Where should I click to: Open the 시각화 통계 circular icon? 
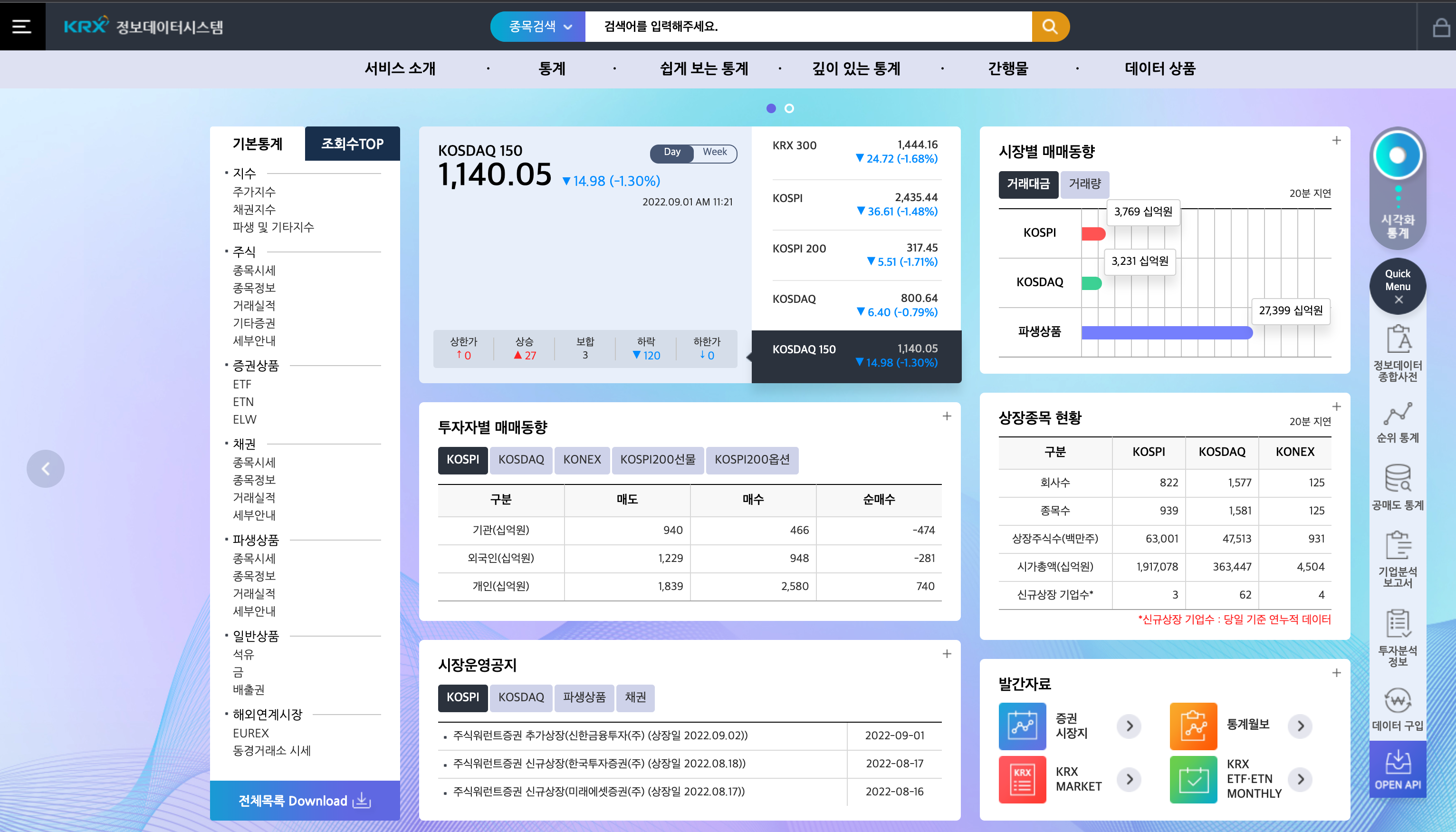click(1397, 155)
